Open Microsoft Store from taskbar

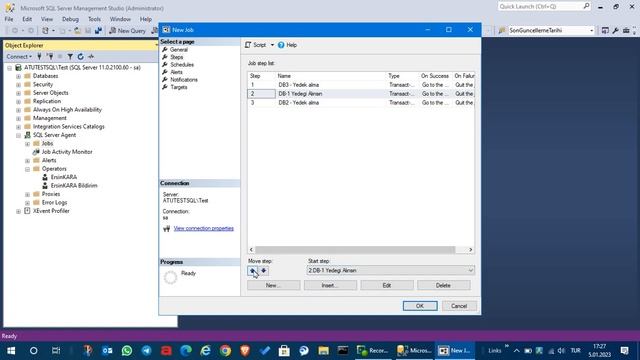point(284,350)
